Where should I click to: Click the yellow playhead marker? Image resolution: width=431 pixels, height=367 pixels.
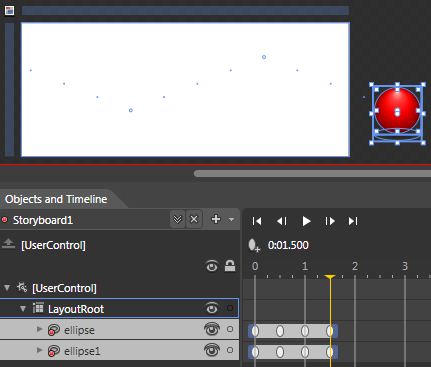[x=330, y=277]
